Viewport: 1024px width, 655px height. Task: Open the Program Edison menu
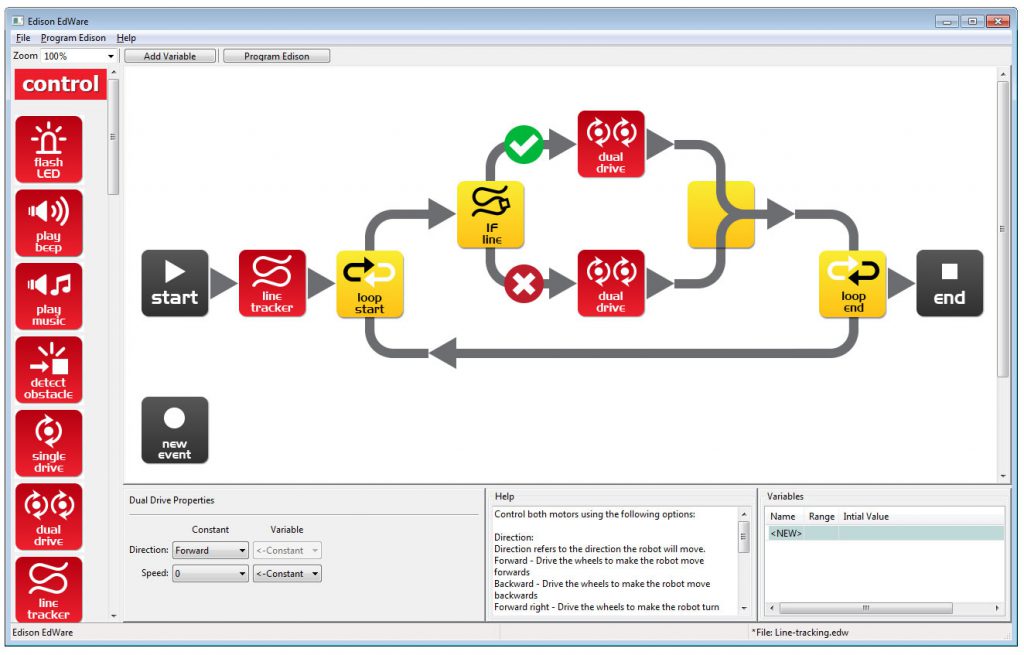(x=73, y=38)
